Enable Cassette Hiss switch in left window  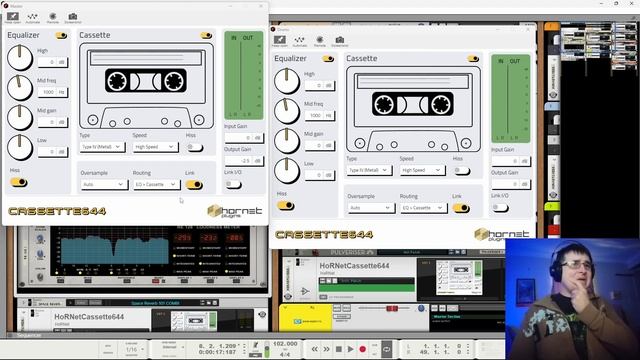(195, 147)
